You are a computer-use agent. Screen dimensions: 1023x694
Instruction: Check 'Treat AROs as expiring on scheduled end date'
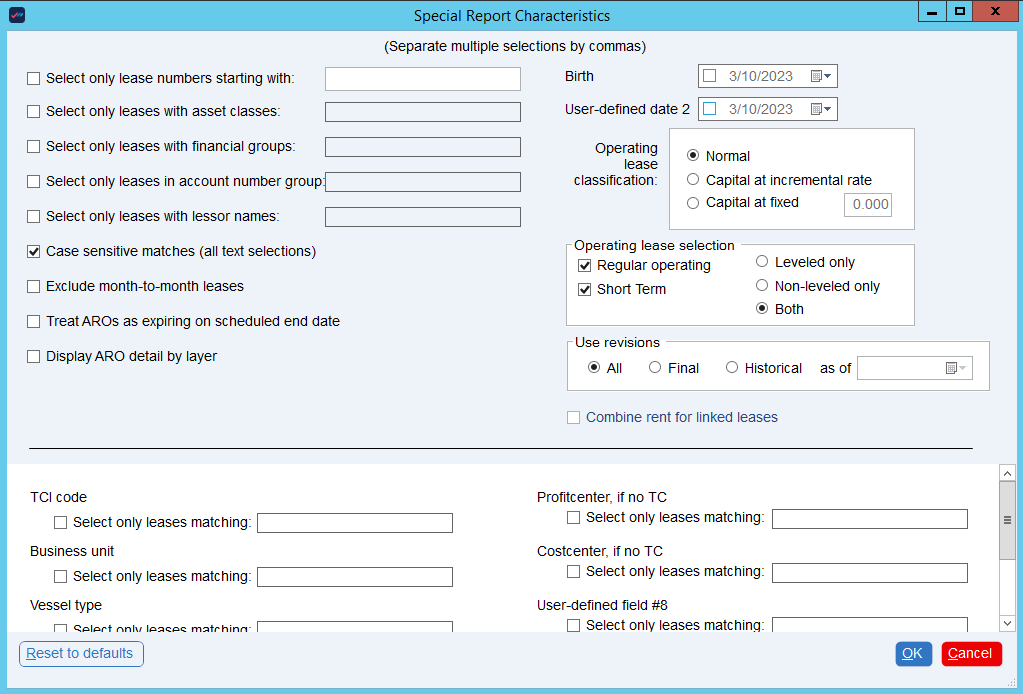coord(33,322)
